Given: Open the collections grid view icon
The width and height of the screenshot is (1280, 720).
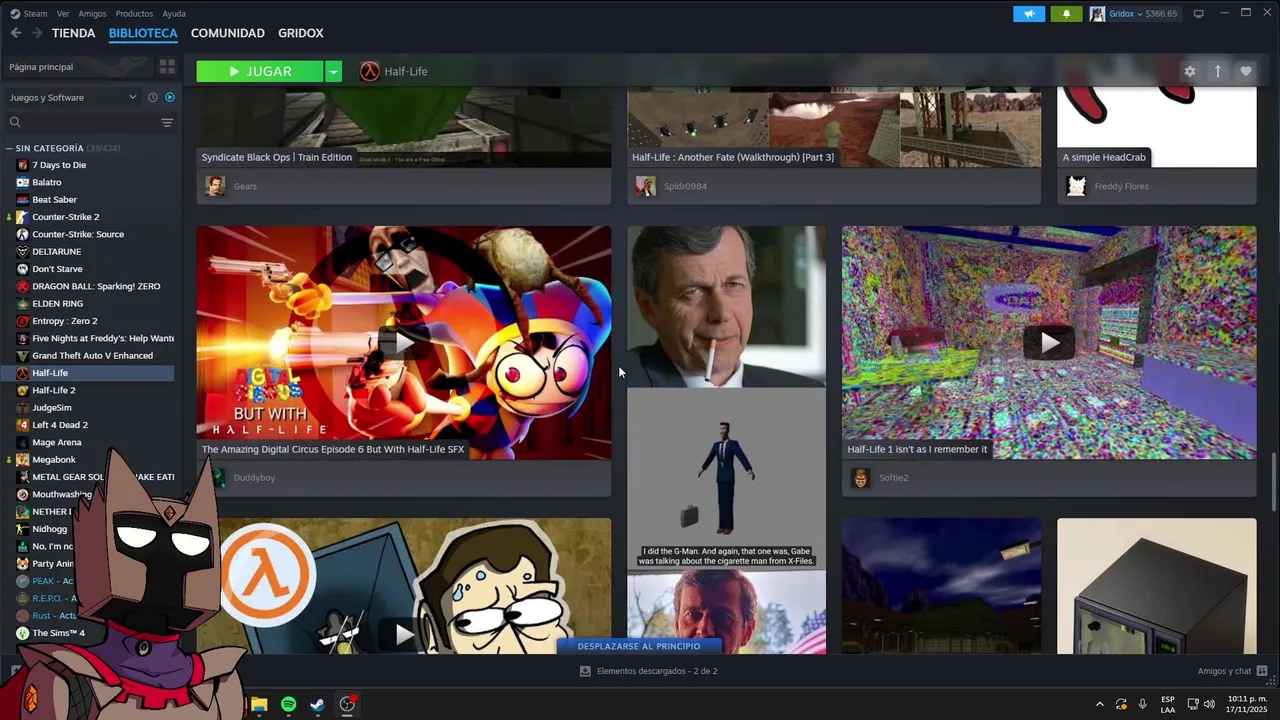Looking at the screenshot, I should (x=167, y=67).
